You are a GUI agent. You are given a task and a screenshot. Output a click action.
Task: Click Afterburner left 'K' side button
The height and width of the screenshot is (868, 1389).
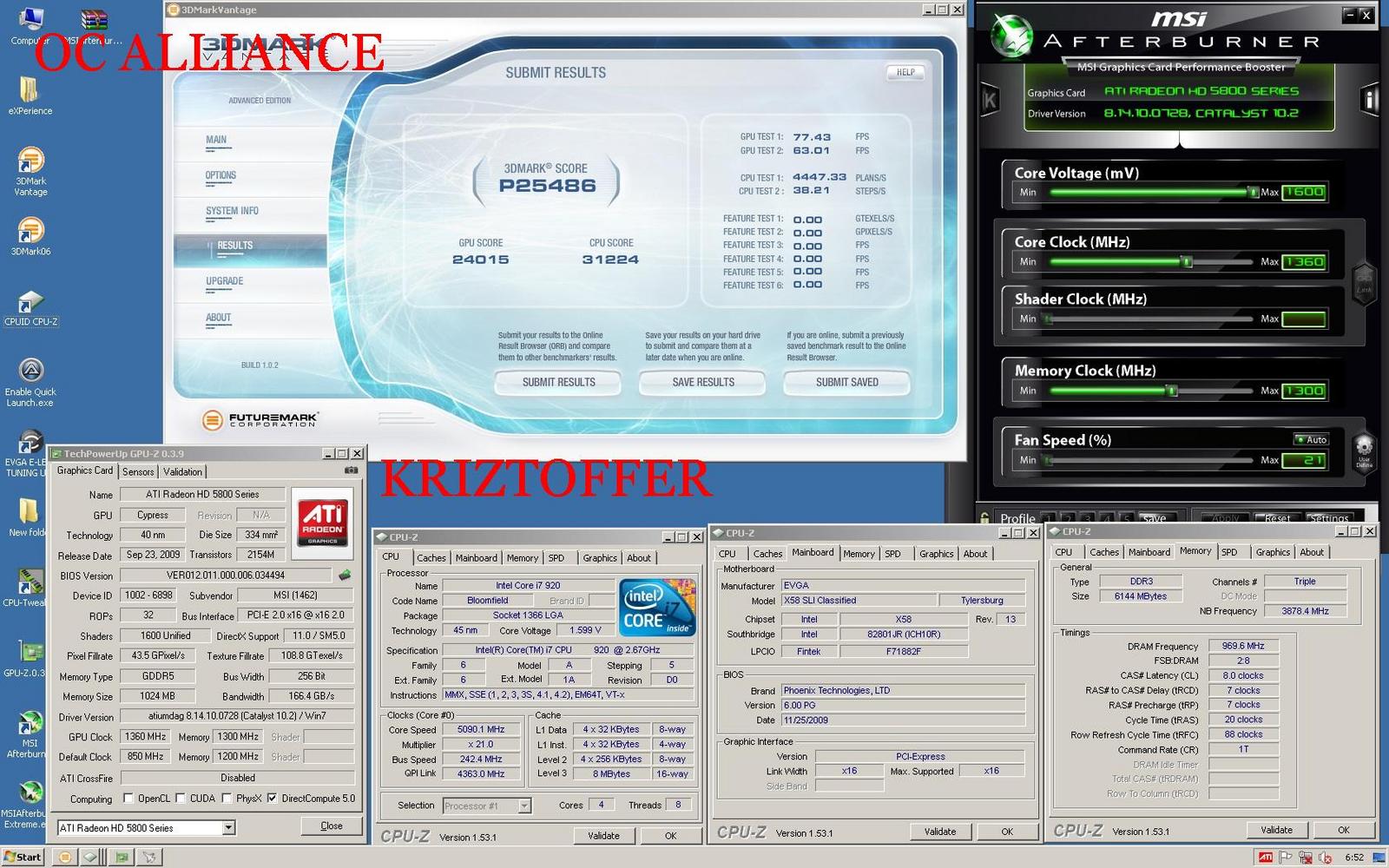click(x=990, y=102)
